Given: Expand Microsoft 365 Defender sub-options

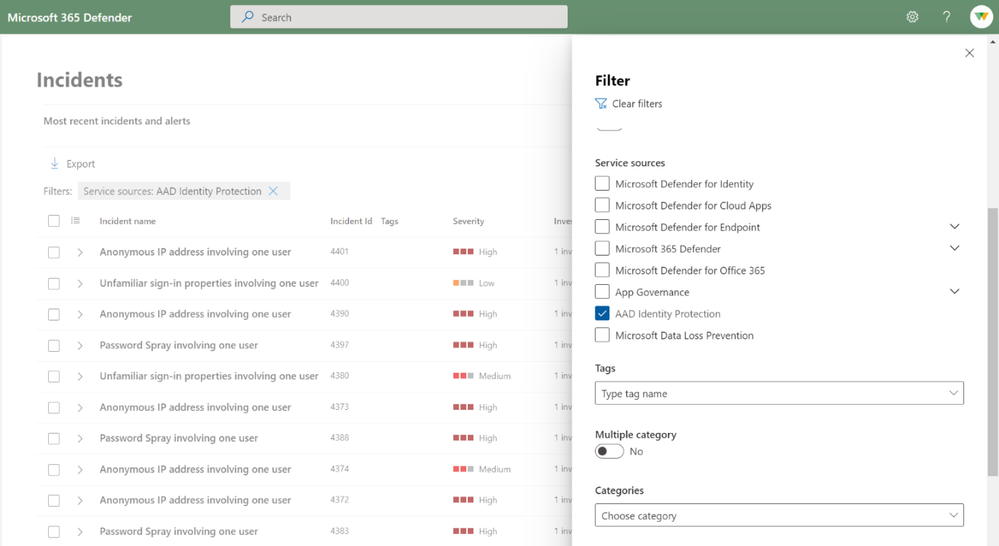Looking at the screenshot, I should pyautogui.click(x=954, y=248).
